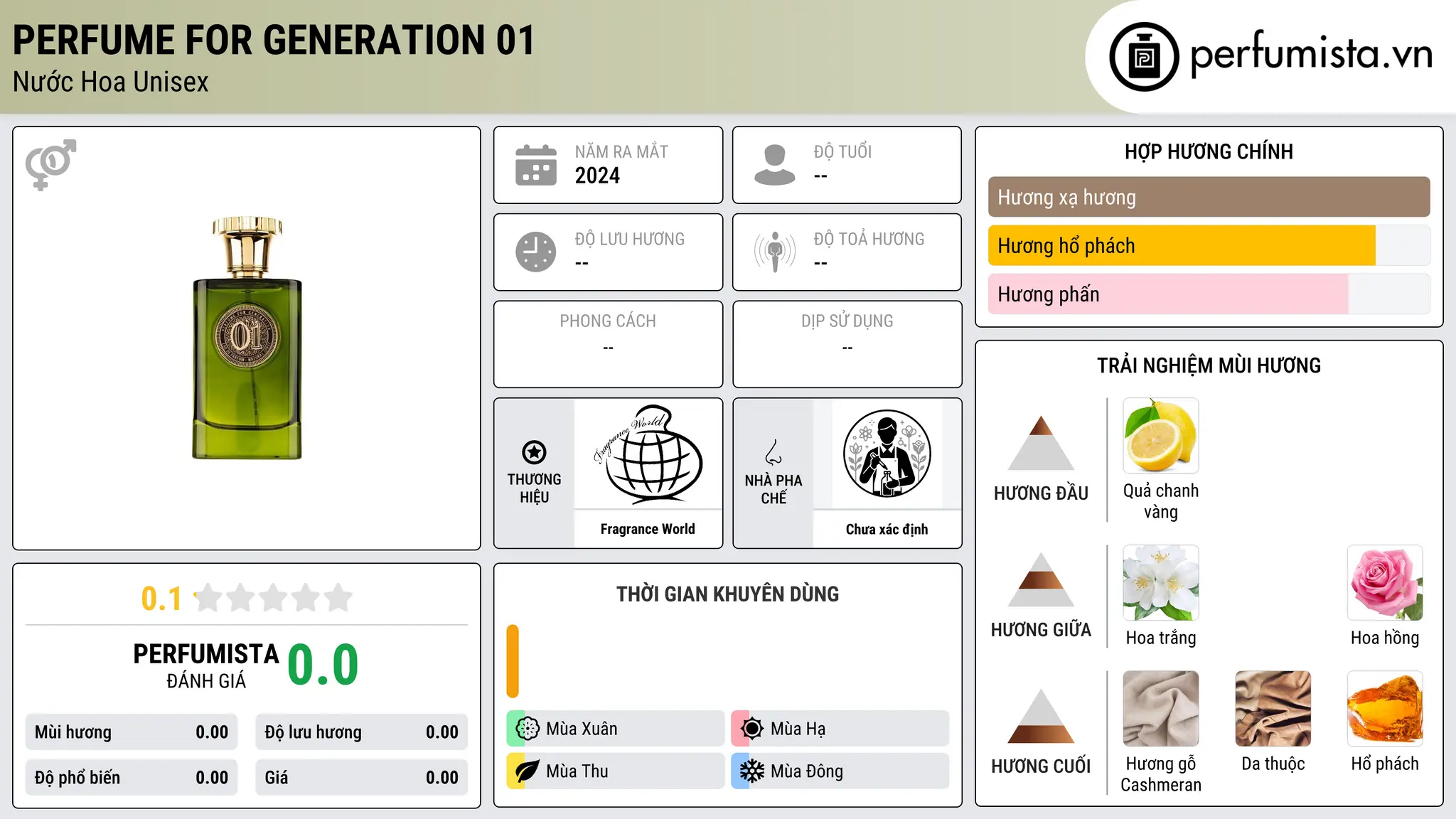Click the flower icon for Mùa Xuân

[x=528, y=729]
